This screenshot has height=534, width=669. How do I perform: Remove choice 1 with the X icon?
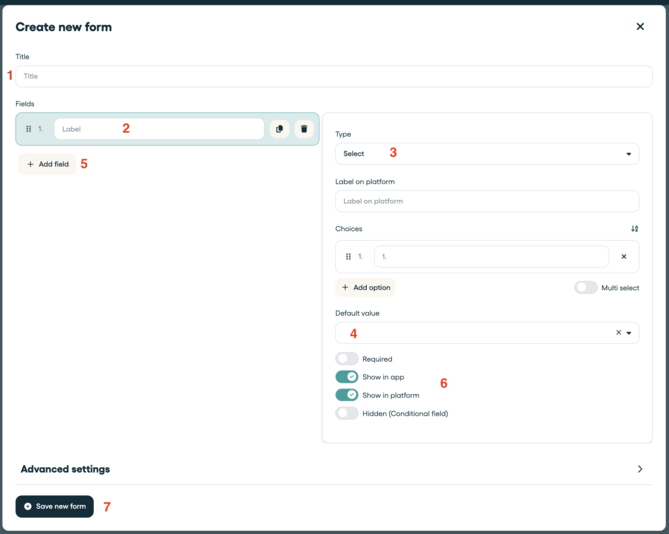624,256
